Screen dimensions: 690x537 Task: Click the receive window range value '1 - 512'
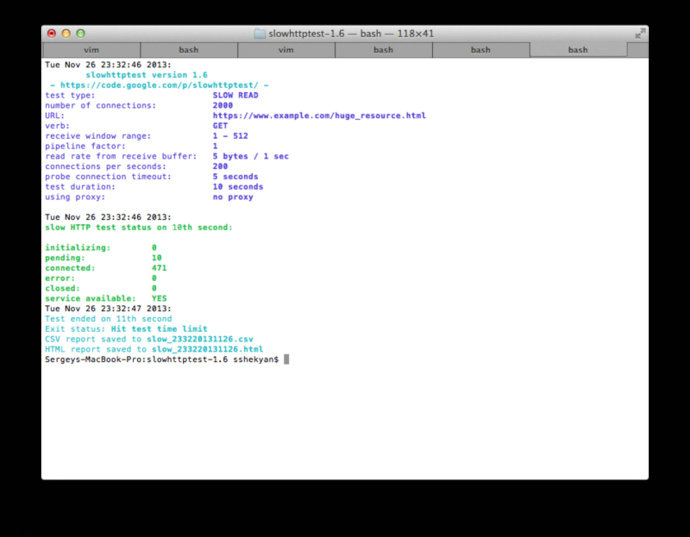click(231, 136)
